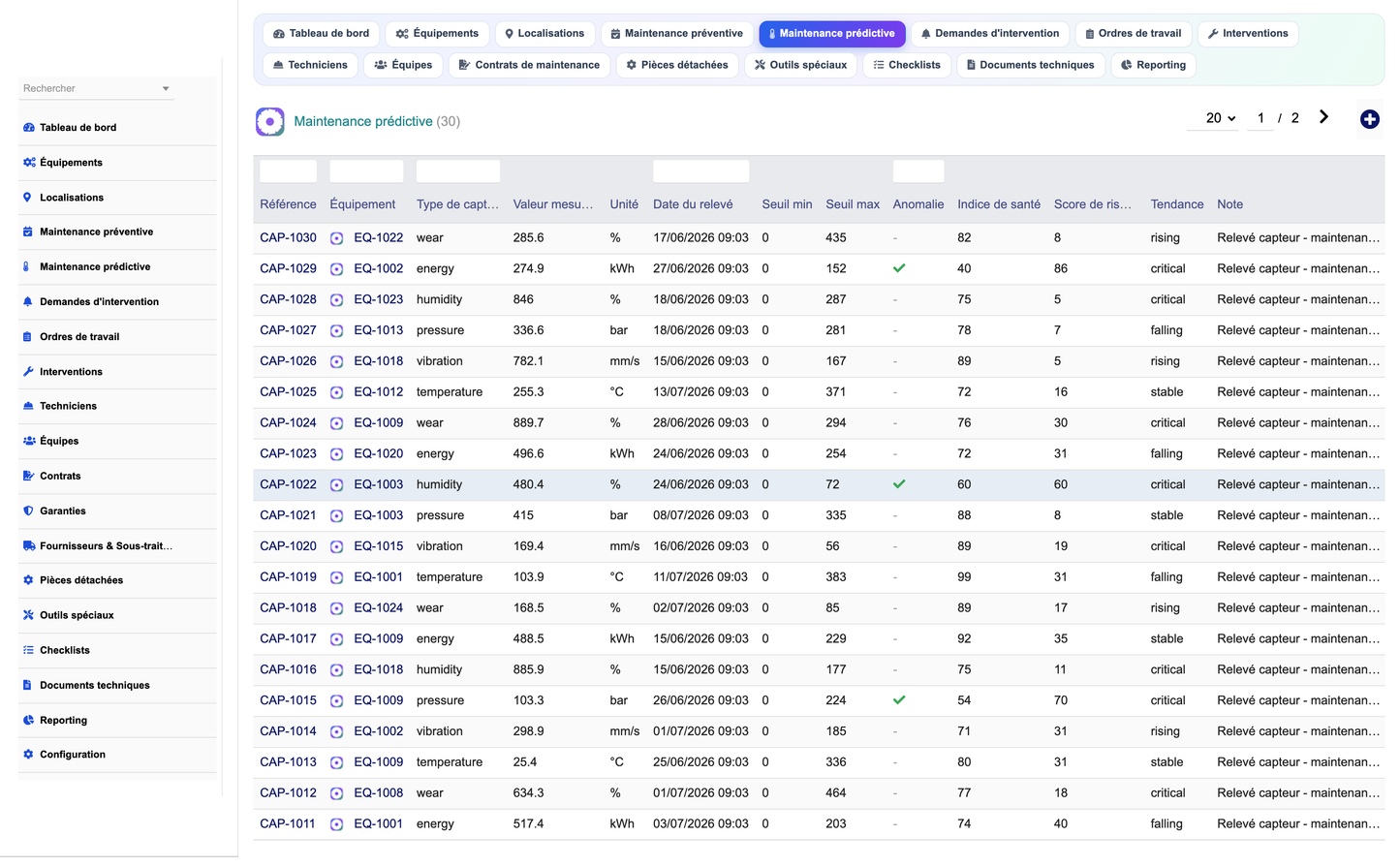Viewport: 1400px width, 867px height.
Task: Open Fournisseurs & Sous-trait... sidebar item
Action: (117, 546)
